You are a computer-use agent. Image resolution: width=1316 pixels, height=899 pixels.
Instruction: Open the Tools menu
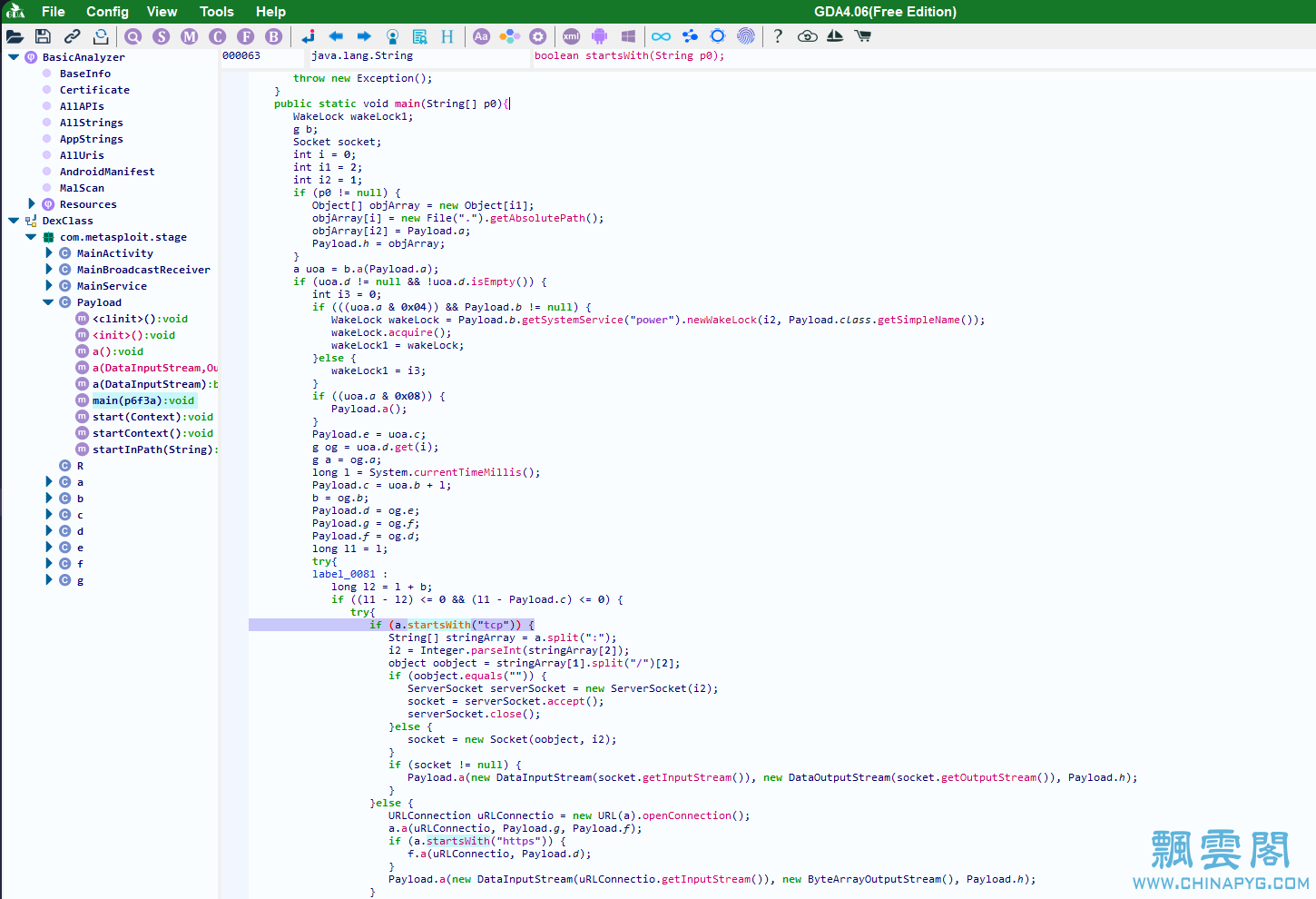(217, 12)
